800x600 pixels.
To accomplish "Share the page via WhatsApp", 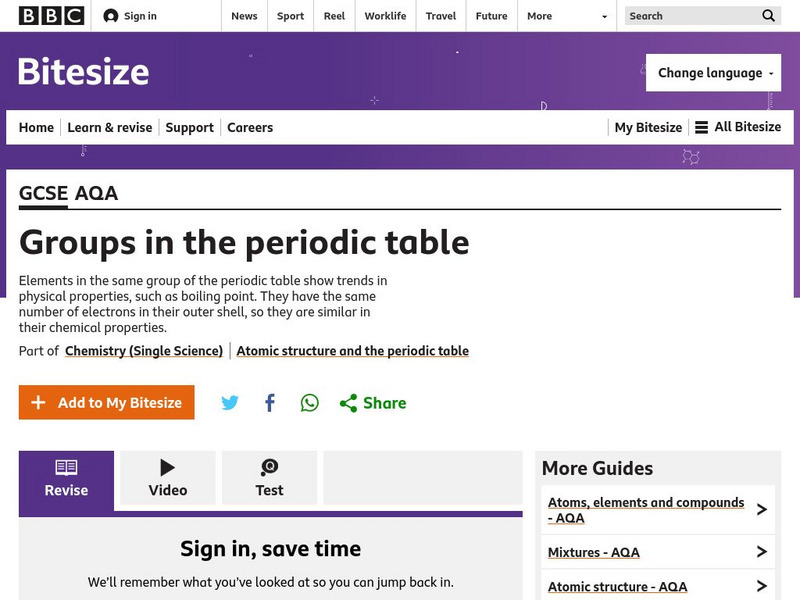I will click(x=309, y=402).
